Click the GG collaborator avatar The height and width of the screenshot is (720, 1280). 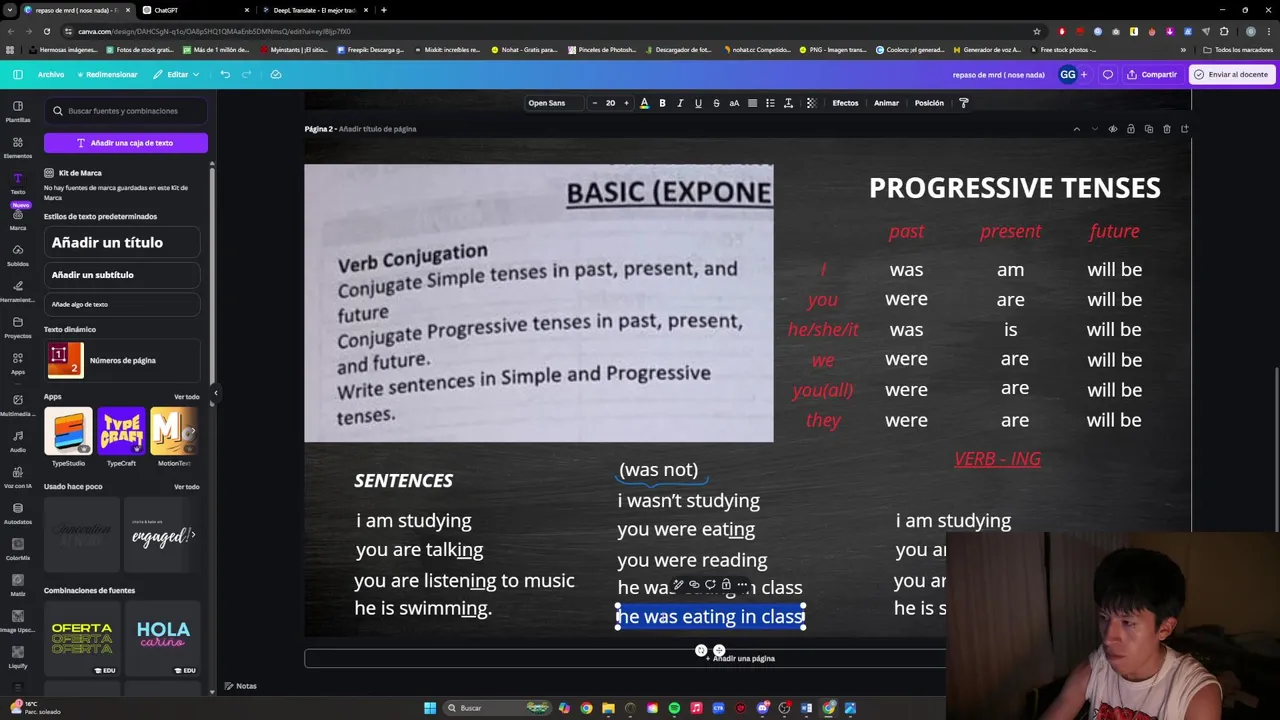[1068, 74]
